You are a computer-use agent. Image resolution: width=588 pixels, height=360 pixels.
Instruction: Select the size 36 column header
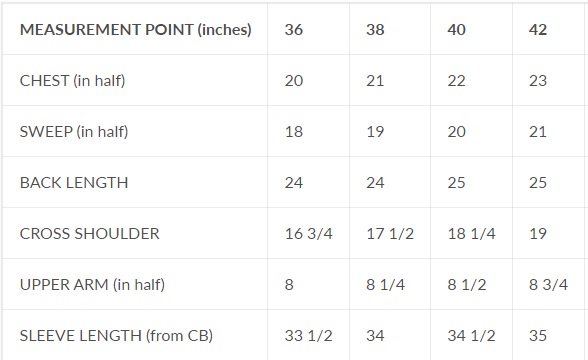(294, 30)
